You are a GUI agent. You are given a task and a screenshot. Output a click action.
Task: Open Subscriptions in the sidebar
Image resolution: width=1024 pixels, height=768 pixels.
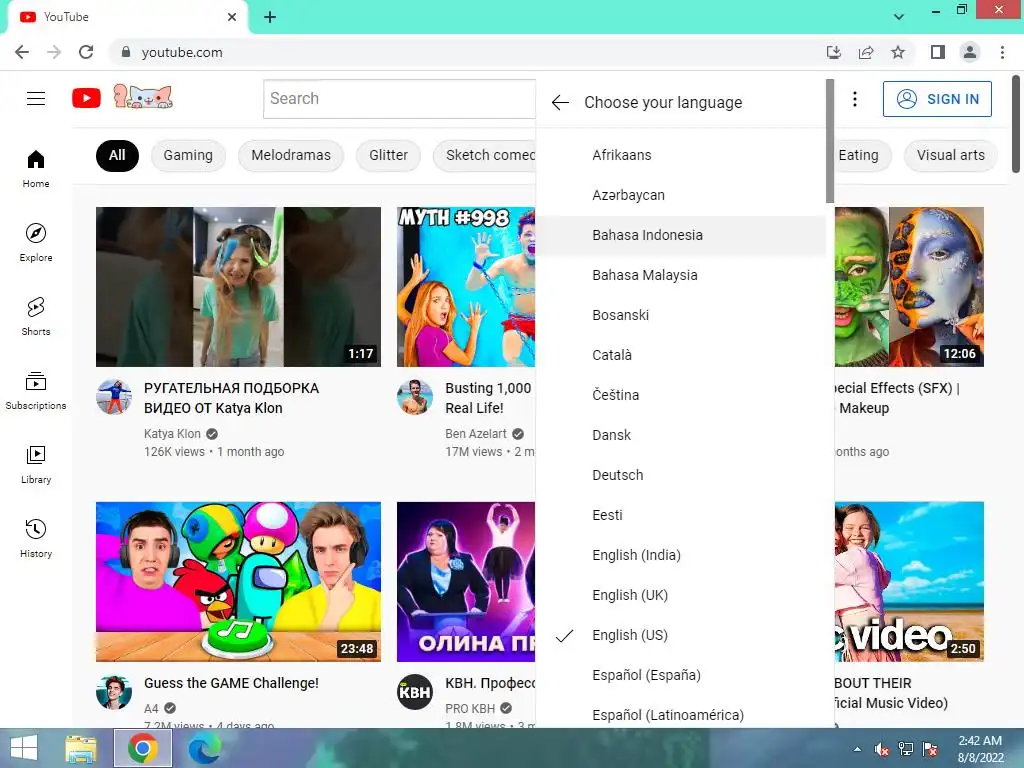pyautogui.click(x=36, y=391)
